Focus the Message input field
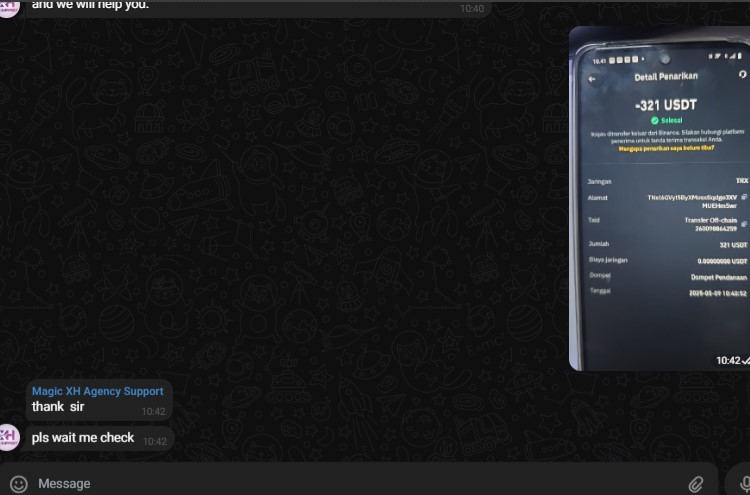The width and height of the screenshot is (750, 495). (x=350, y=484)
